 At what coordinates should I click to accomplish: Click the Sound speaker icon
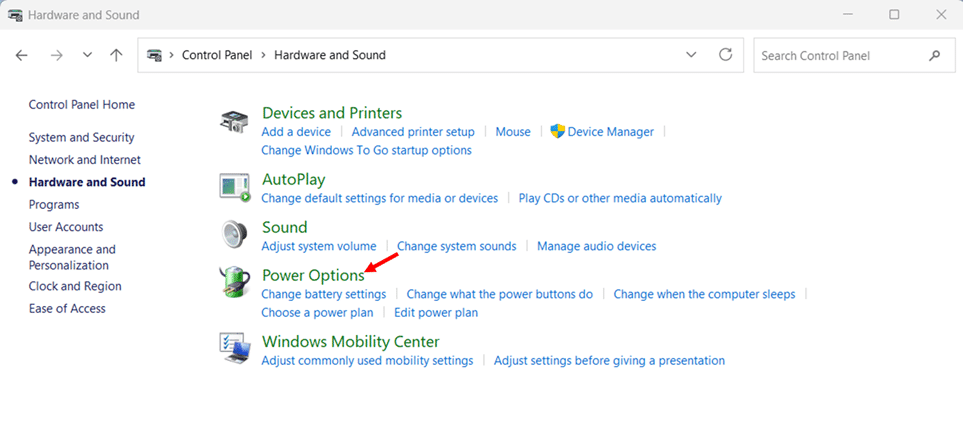click(233, 234)
